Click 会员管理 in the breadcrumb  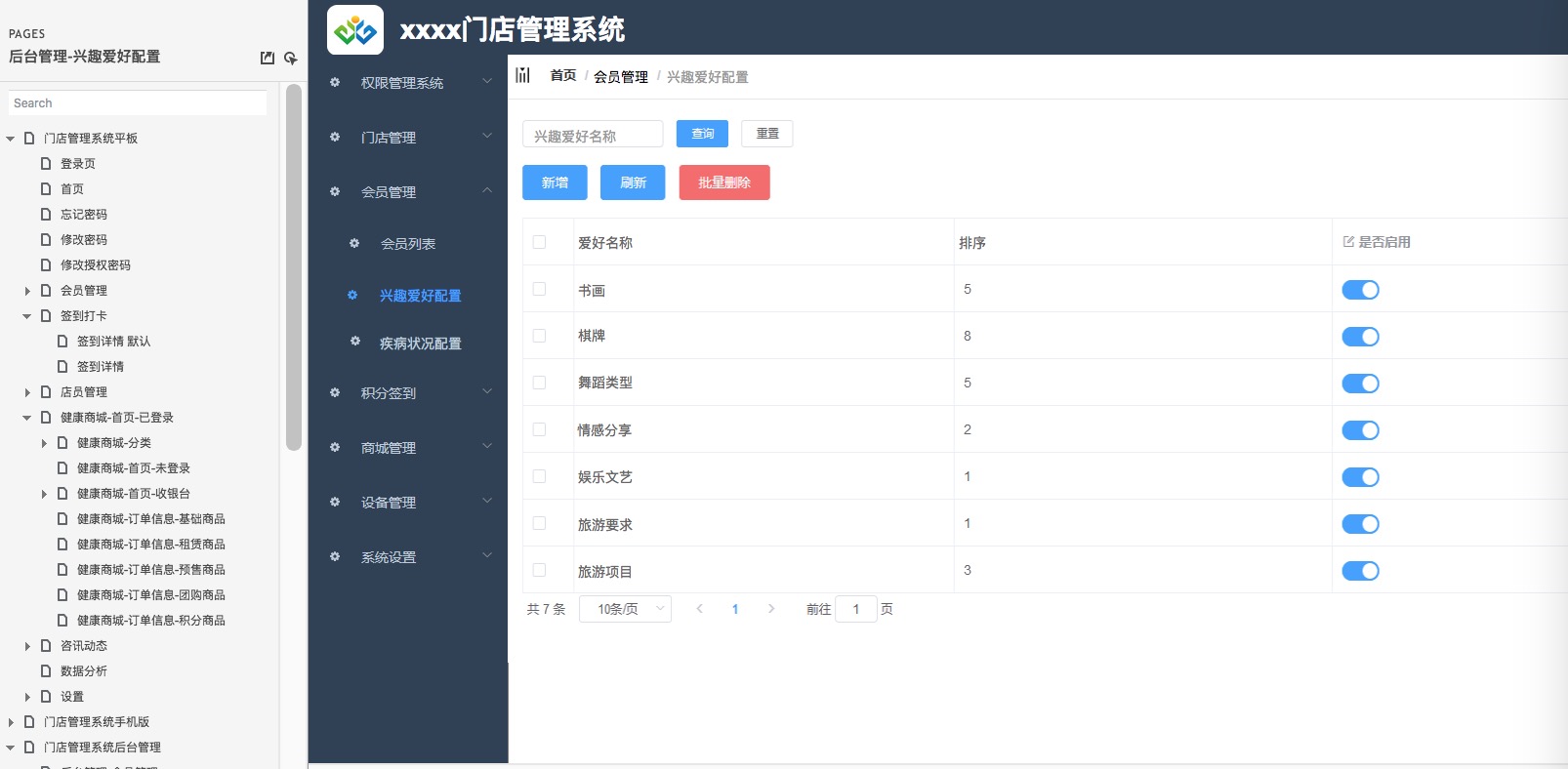621,76
